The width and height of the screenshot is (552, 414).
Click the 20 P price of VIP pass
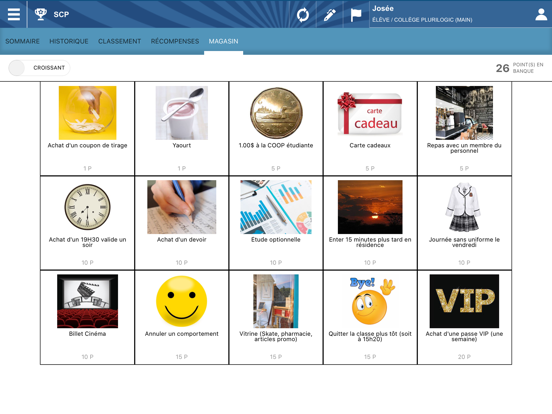[464, 357]
